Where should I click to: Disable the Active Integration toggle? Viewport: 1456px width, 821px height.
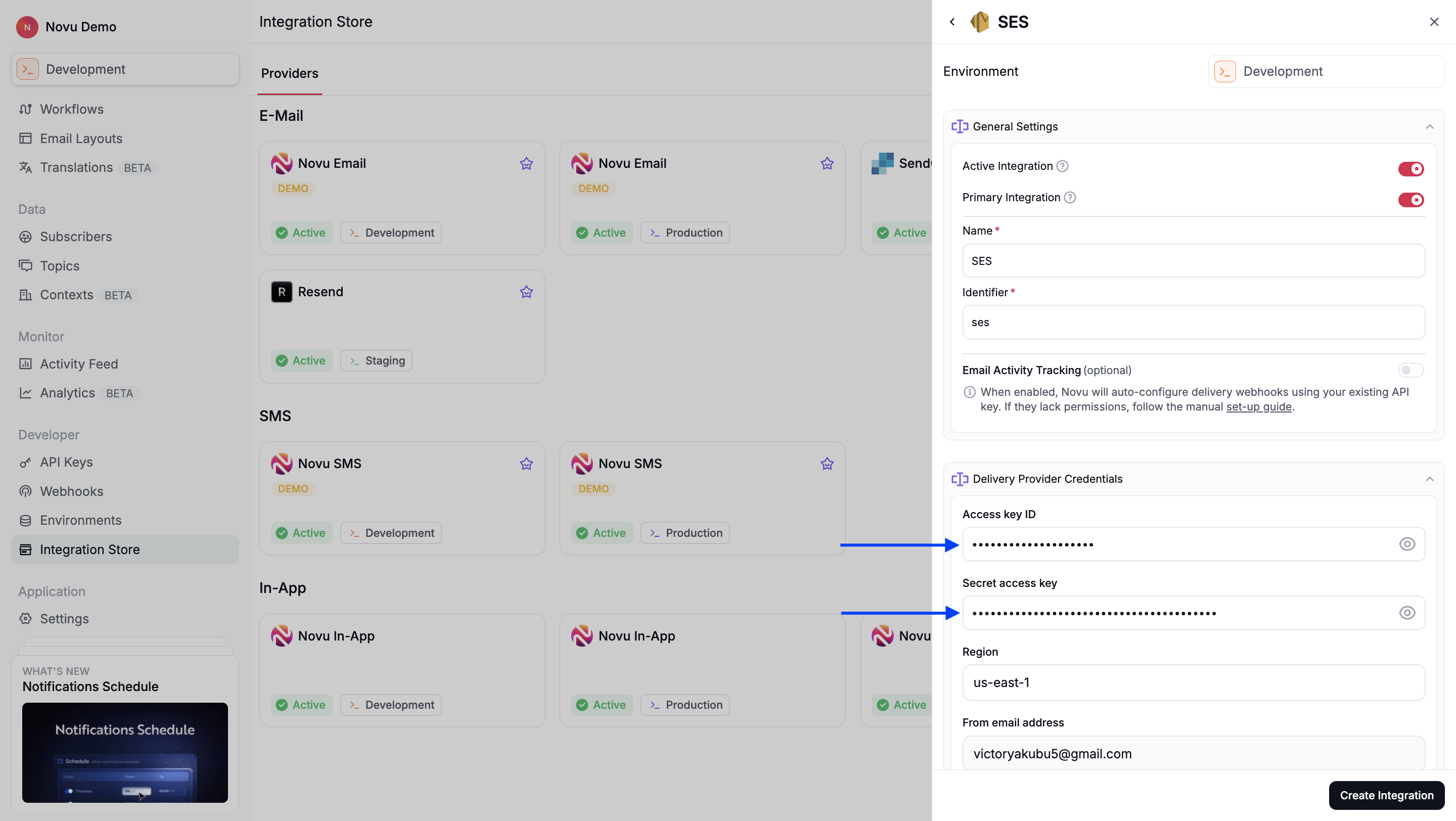tap(1411, 168)
